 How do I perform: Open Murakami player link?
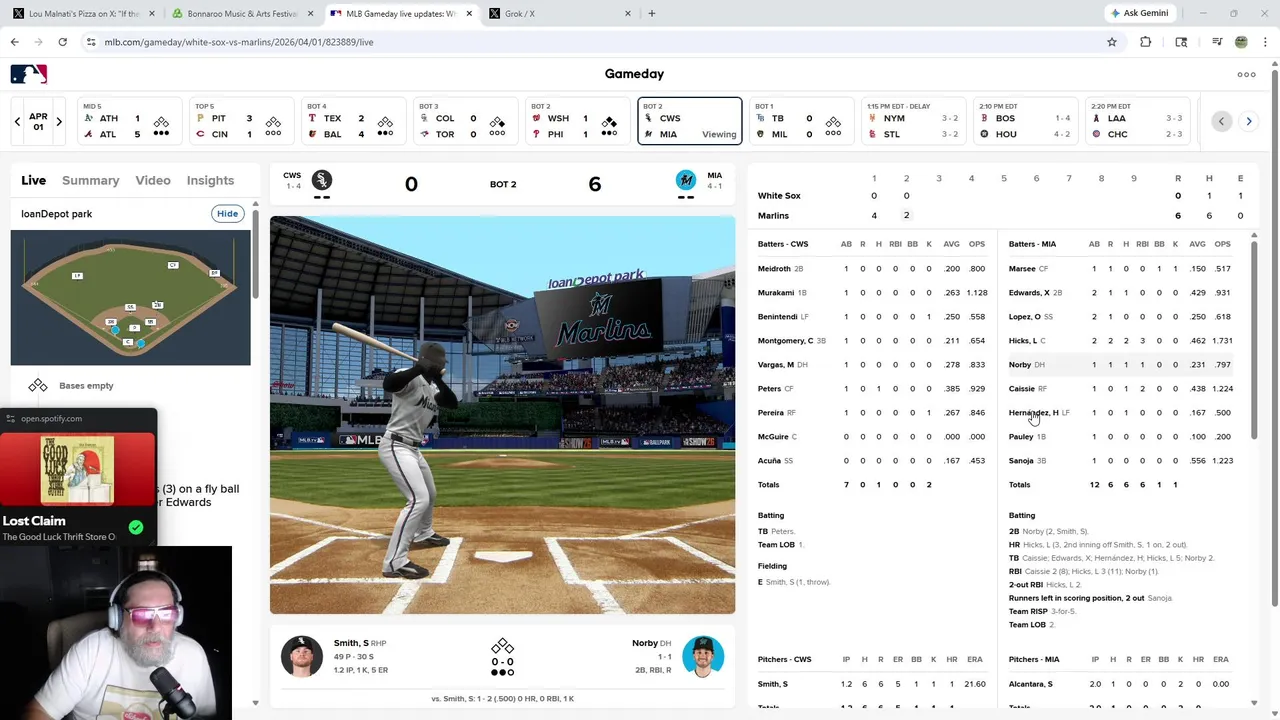[x=776, y=293]
